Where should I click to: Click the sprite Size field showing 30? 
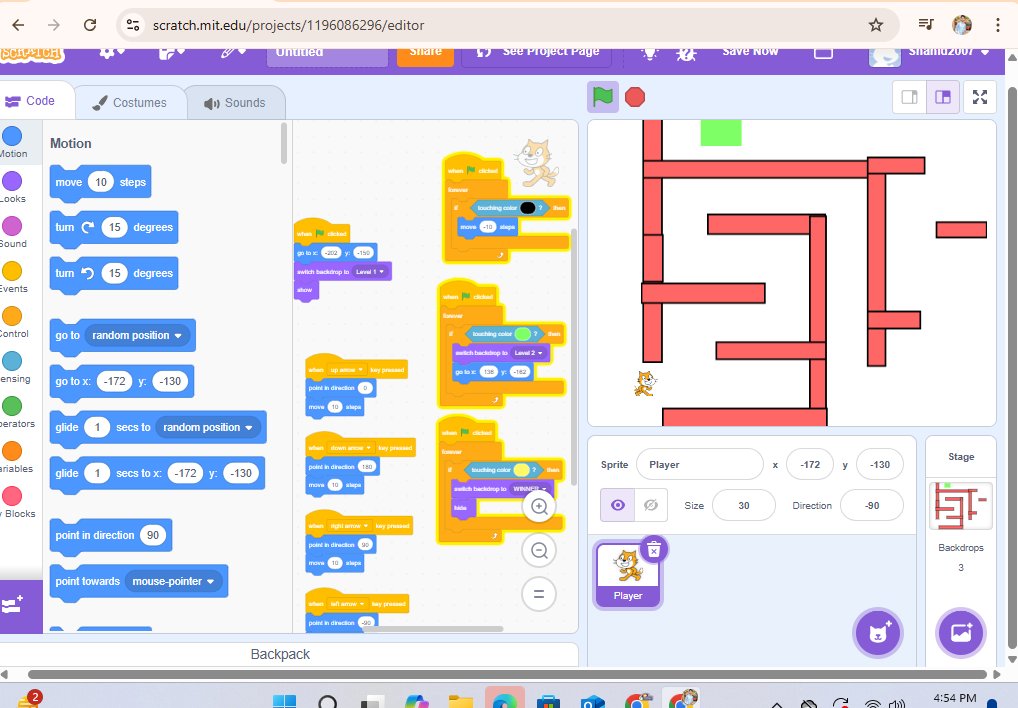pos(743,506)
